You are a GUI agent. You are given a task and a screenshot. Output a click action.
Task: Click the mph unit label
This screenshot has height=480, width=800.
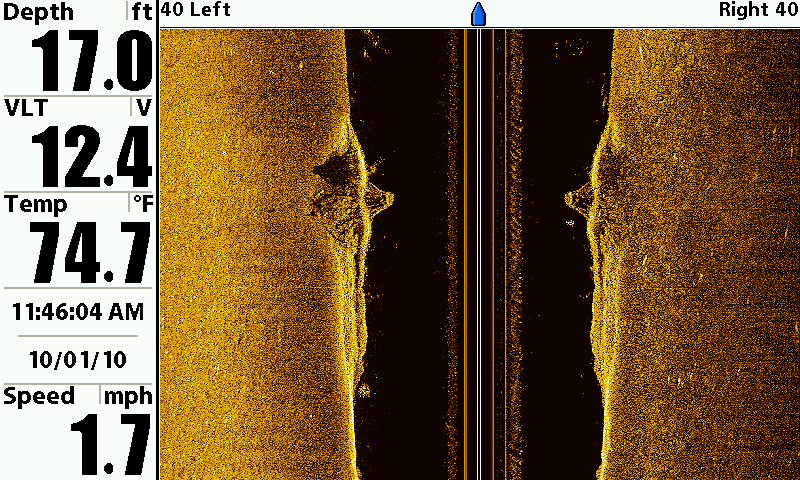(128, 398)
